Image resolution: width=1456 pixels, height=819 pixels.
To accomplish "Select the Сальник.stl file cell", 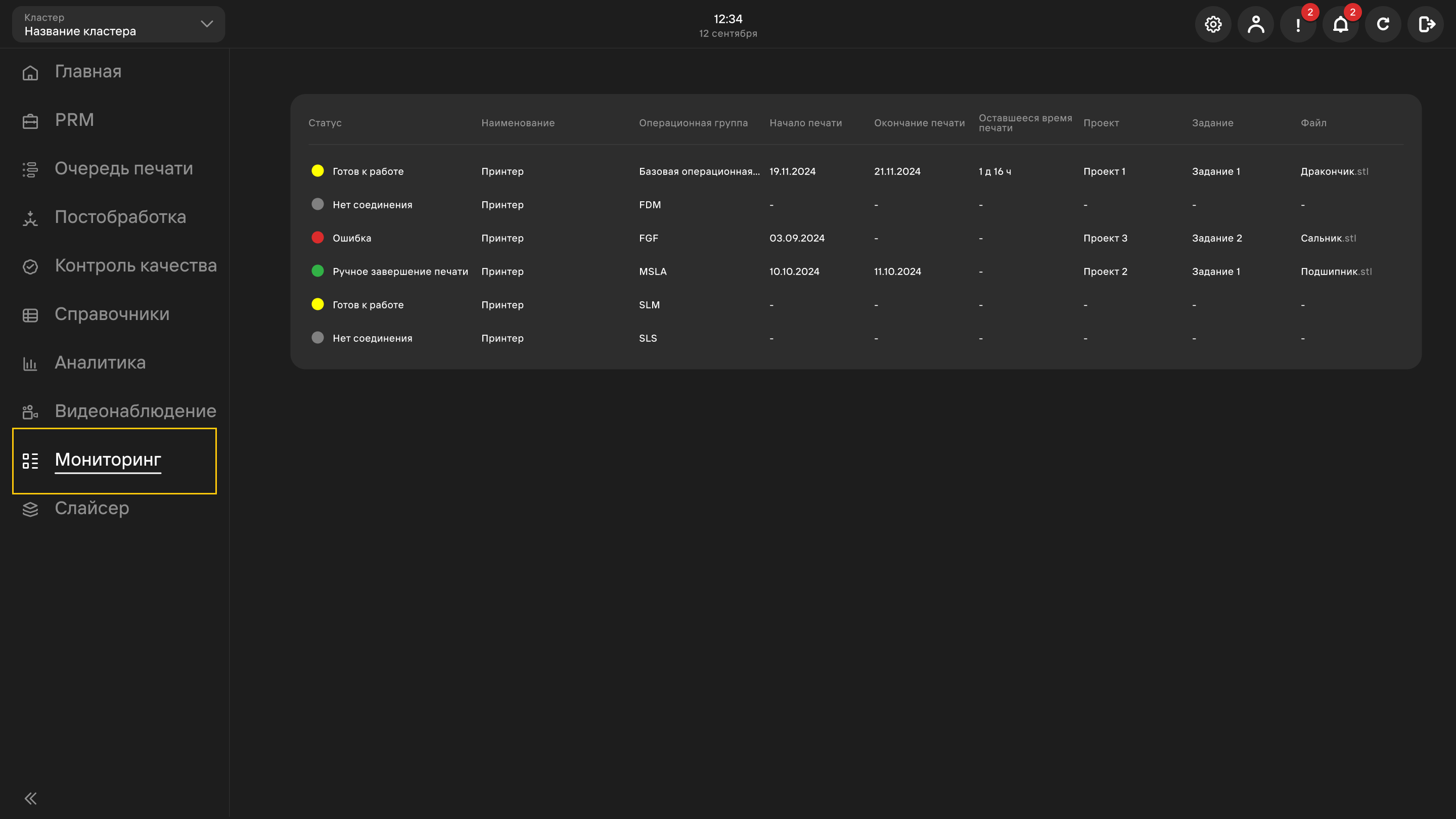I will click(1328, 238).
